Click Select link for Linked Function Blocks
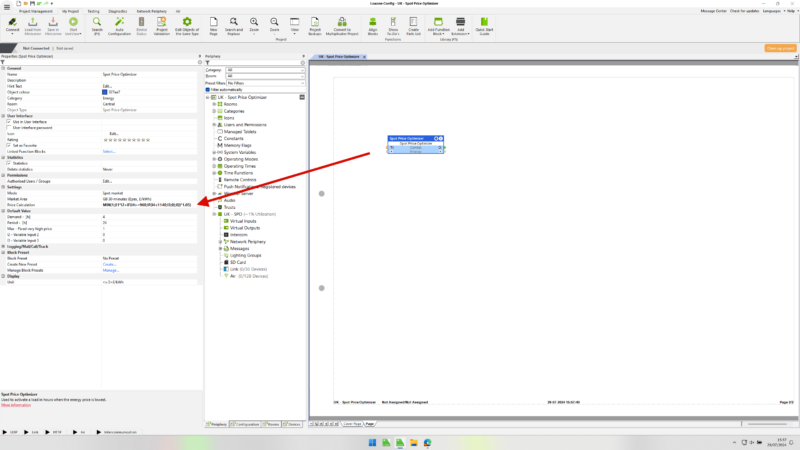The width and height of the screenshot is (800, 450). click(108, 151)
